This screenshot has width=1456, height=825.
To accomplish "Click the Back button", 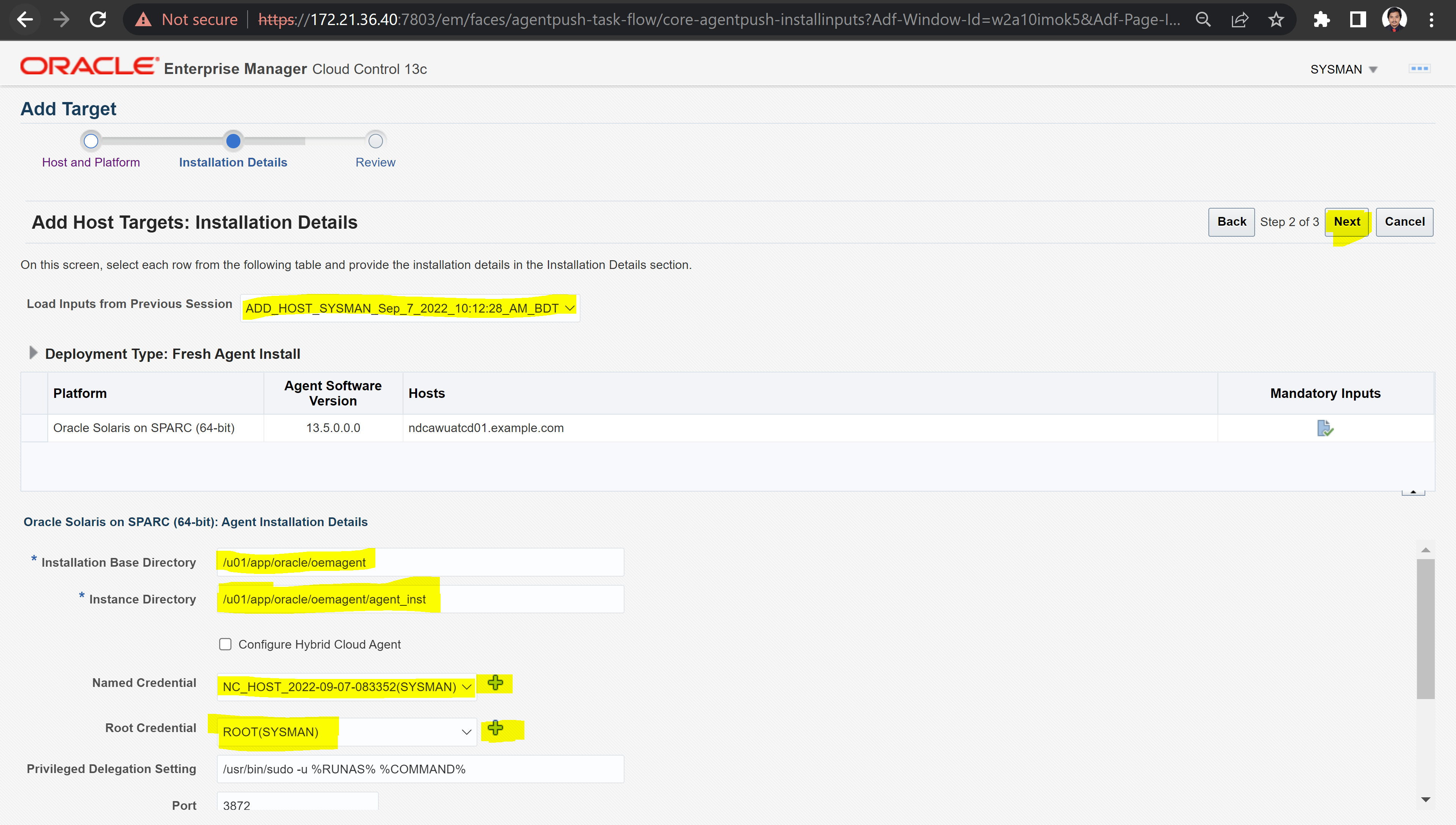I will [x=1232, y=222].
